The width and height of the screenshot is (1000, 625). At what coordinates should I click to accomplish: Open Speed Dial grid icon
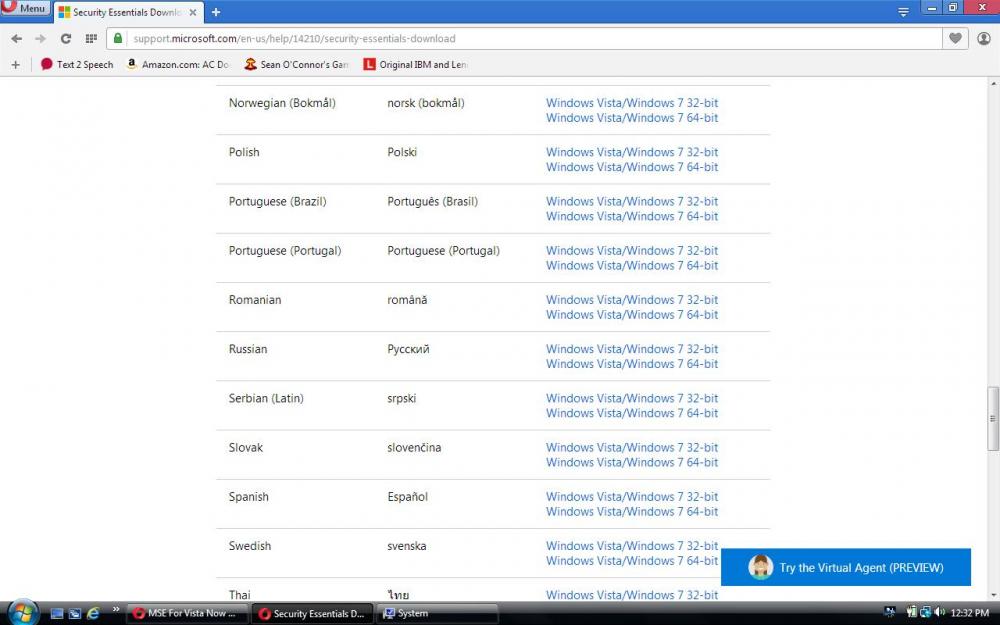coord(91,38)
